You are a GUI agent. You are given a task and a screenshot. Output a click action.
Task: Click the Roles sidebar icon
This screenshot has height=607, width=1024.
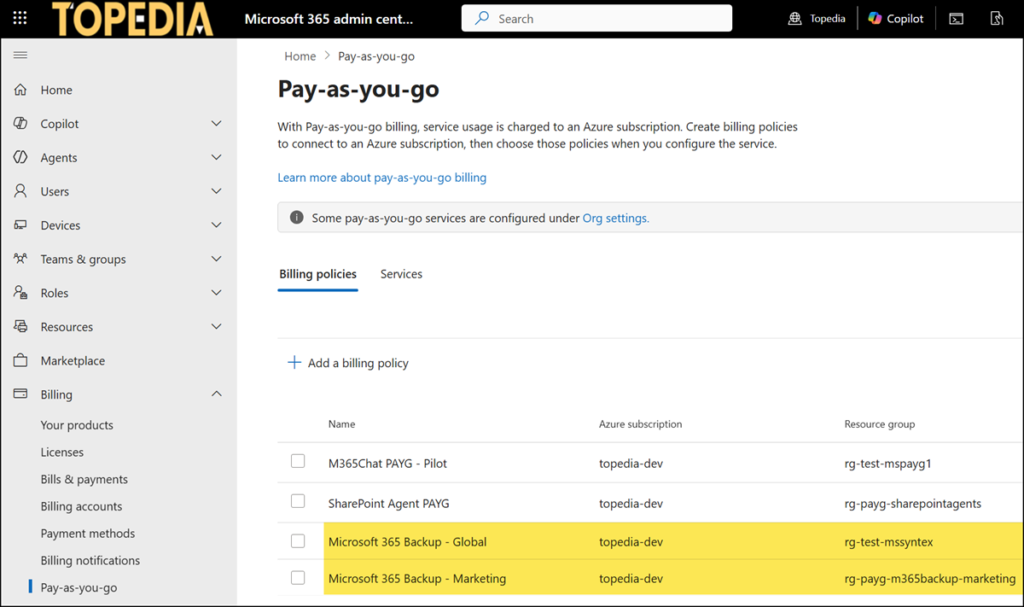[x=20, y=292]
